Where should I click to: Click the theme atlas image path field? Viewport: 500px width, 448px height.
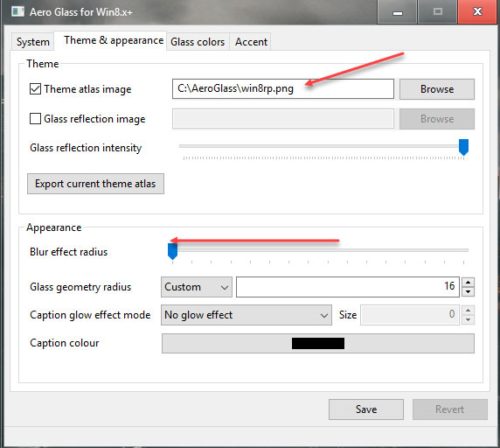click(x=283, y=89)
